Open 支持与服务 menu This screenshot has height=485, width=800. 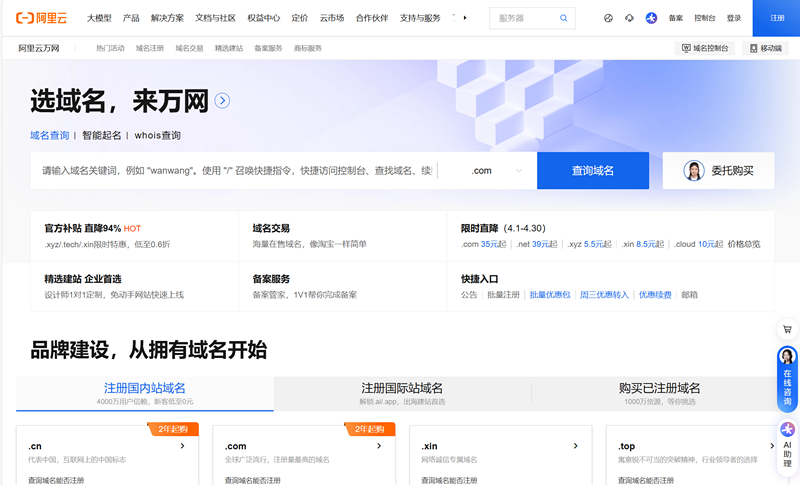420,18
